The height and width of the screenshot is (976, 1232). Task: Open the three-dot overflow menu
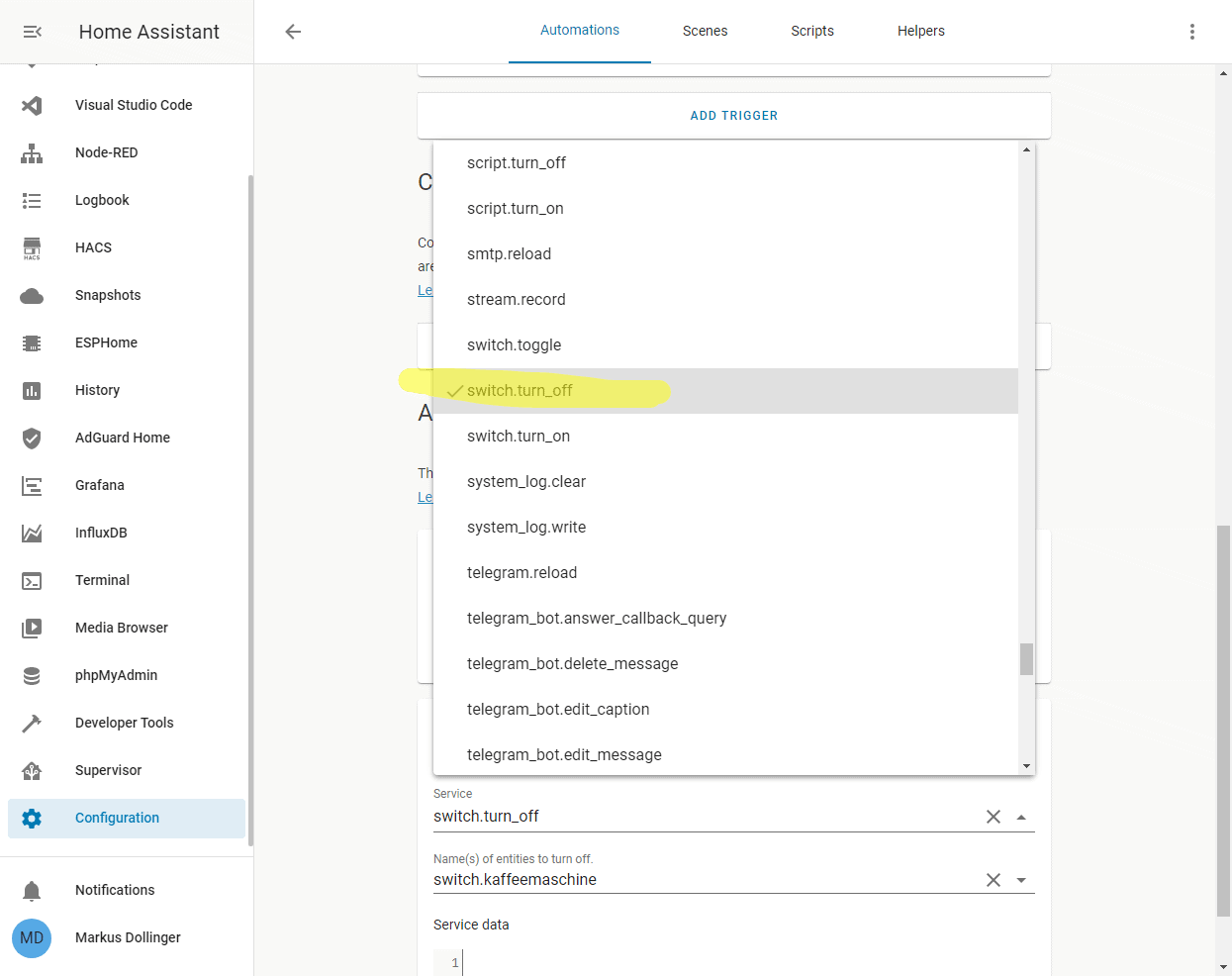click(1192, 31)
